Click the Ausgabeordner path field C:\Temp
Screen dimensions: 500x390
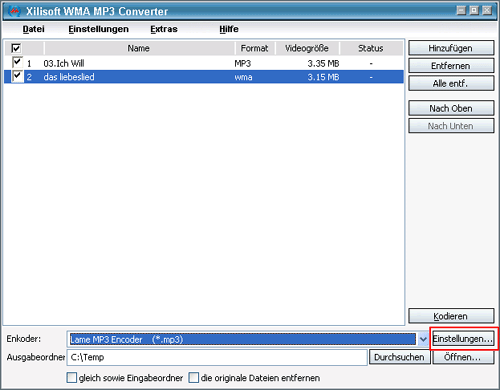[x=217, y=357]
